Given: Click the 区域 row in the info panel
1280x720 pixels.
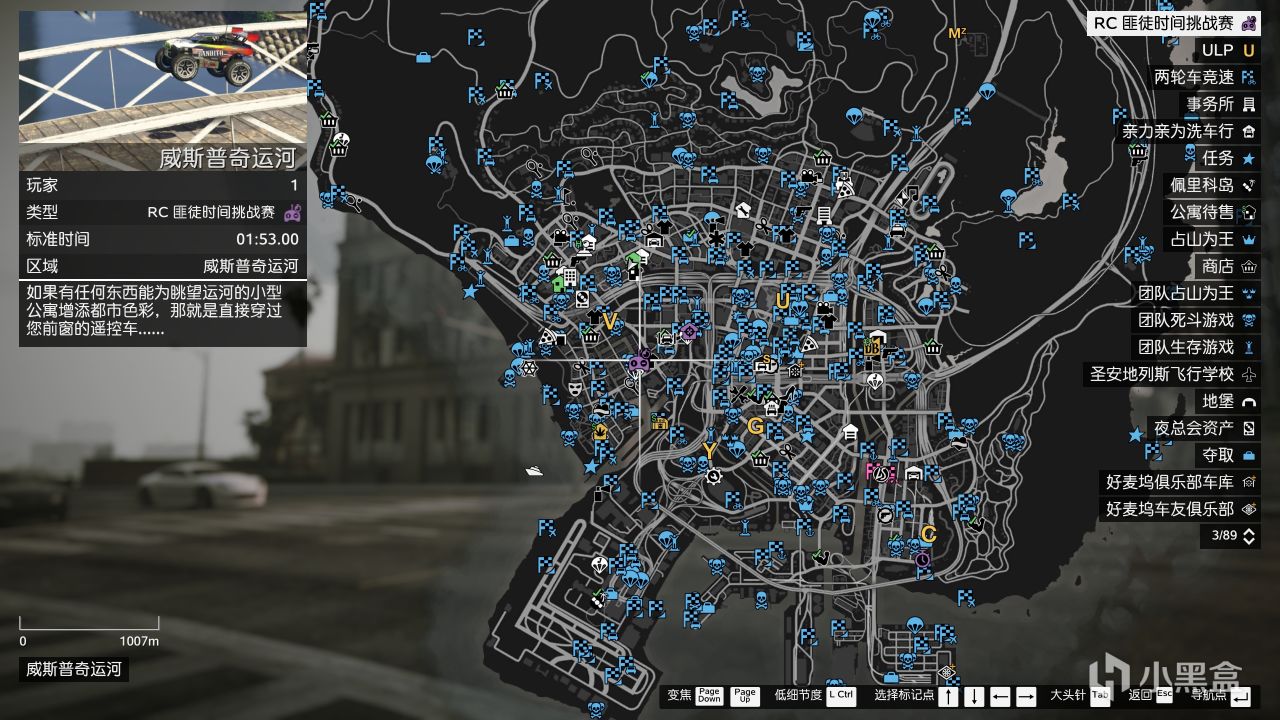Looking at the screenshot, I should 163,266.
